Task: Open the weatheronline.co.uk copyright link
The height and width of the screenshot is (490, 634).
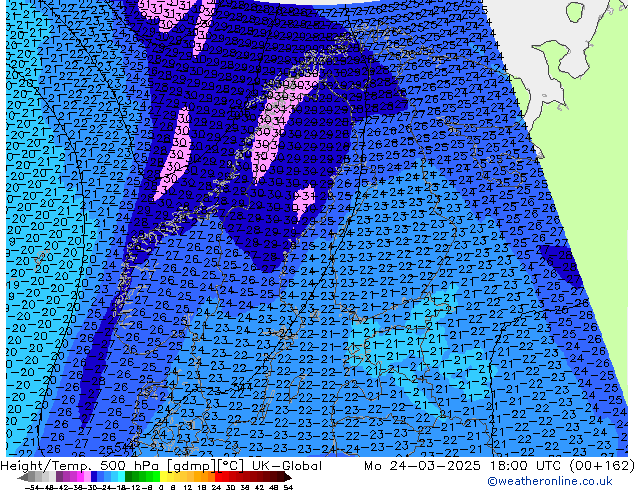Action: click(x=550, y=481)
